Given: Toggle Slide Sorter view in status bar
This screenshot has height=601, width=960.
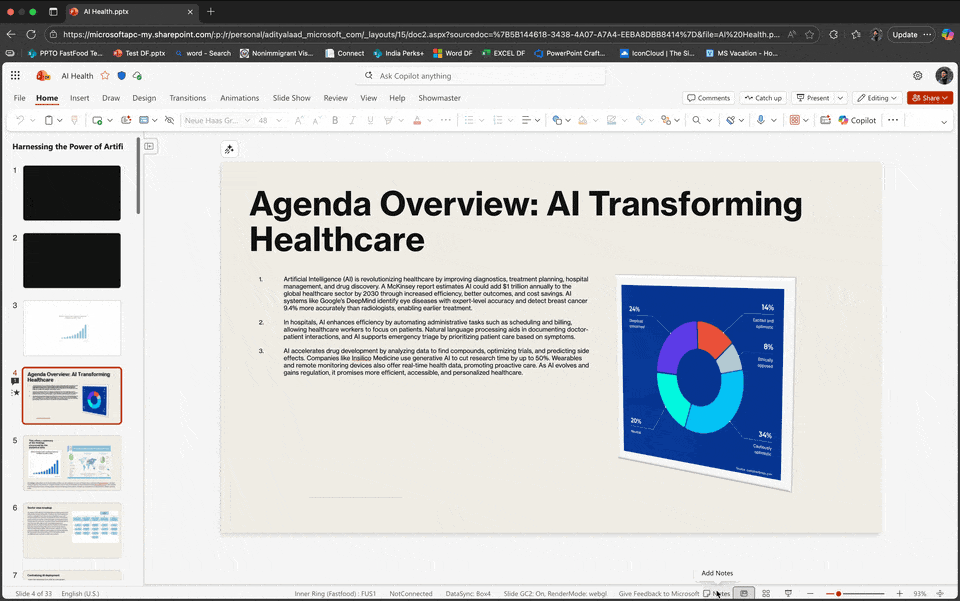Looking at the screenshot, I should coord(766,592).
